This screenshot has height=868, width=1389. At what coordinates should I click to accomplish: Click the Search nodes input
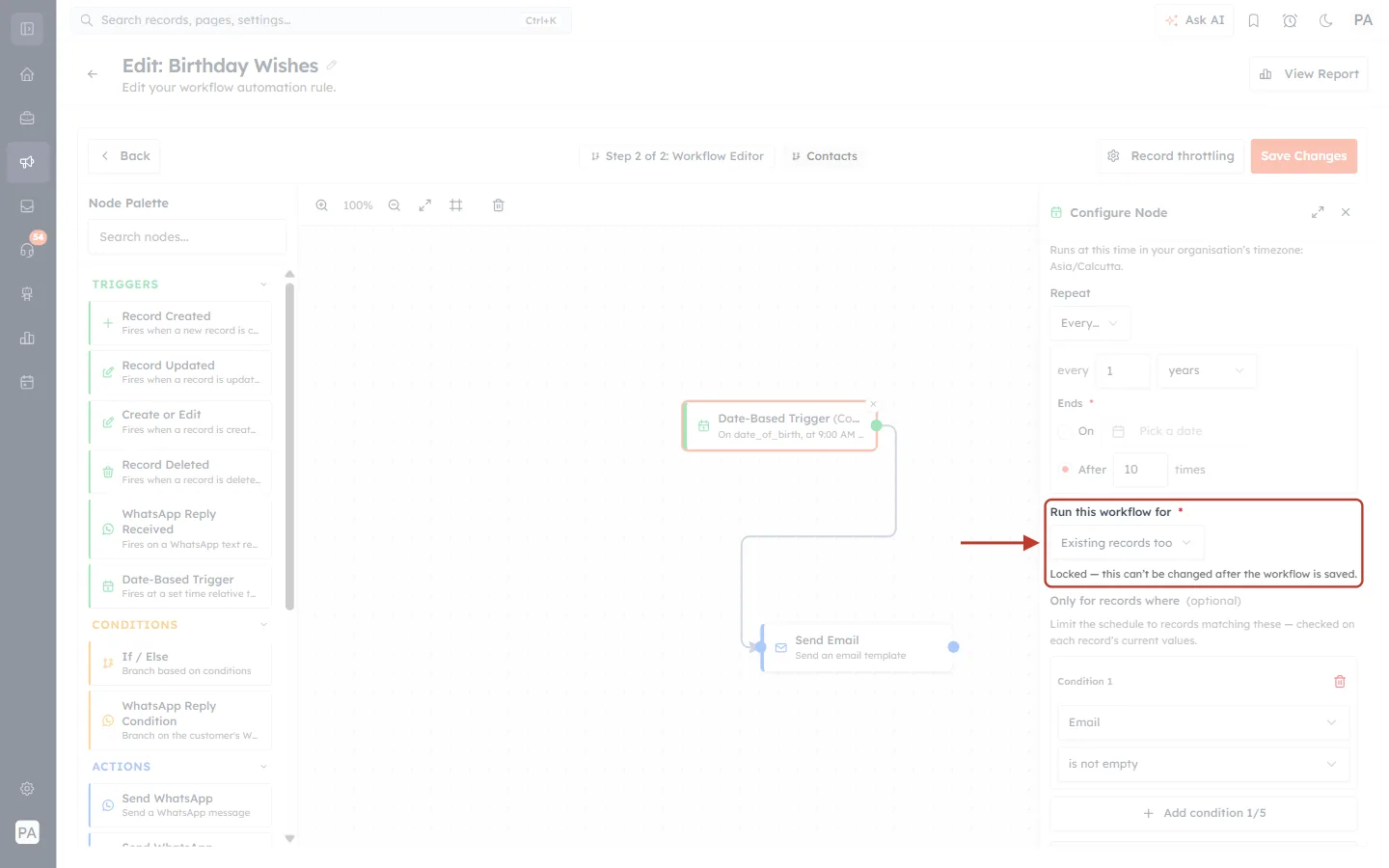187,237
